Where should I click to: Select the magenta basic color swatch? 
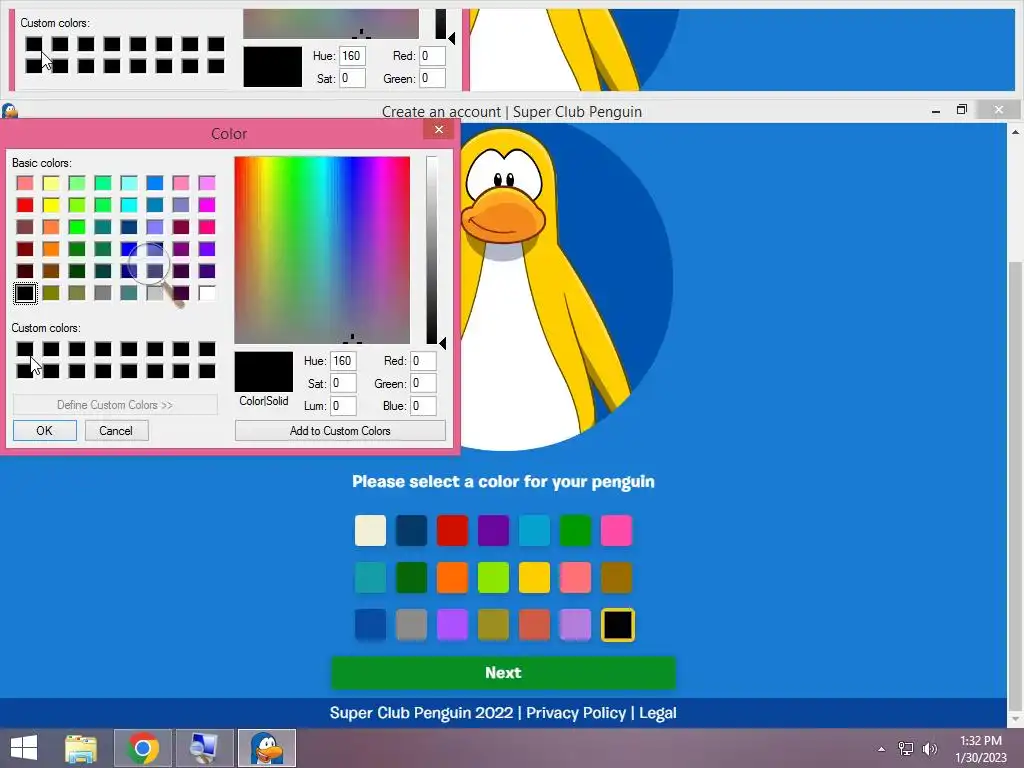pos(207,205)
